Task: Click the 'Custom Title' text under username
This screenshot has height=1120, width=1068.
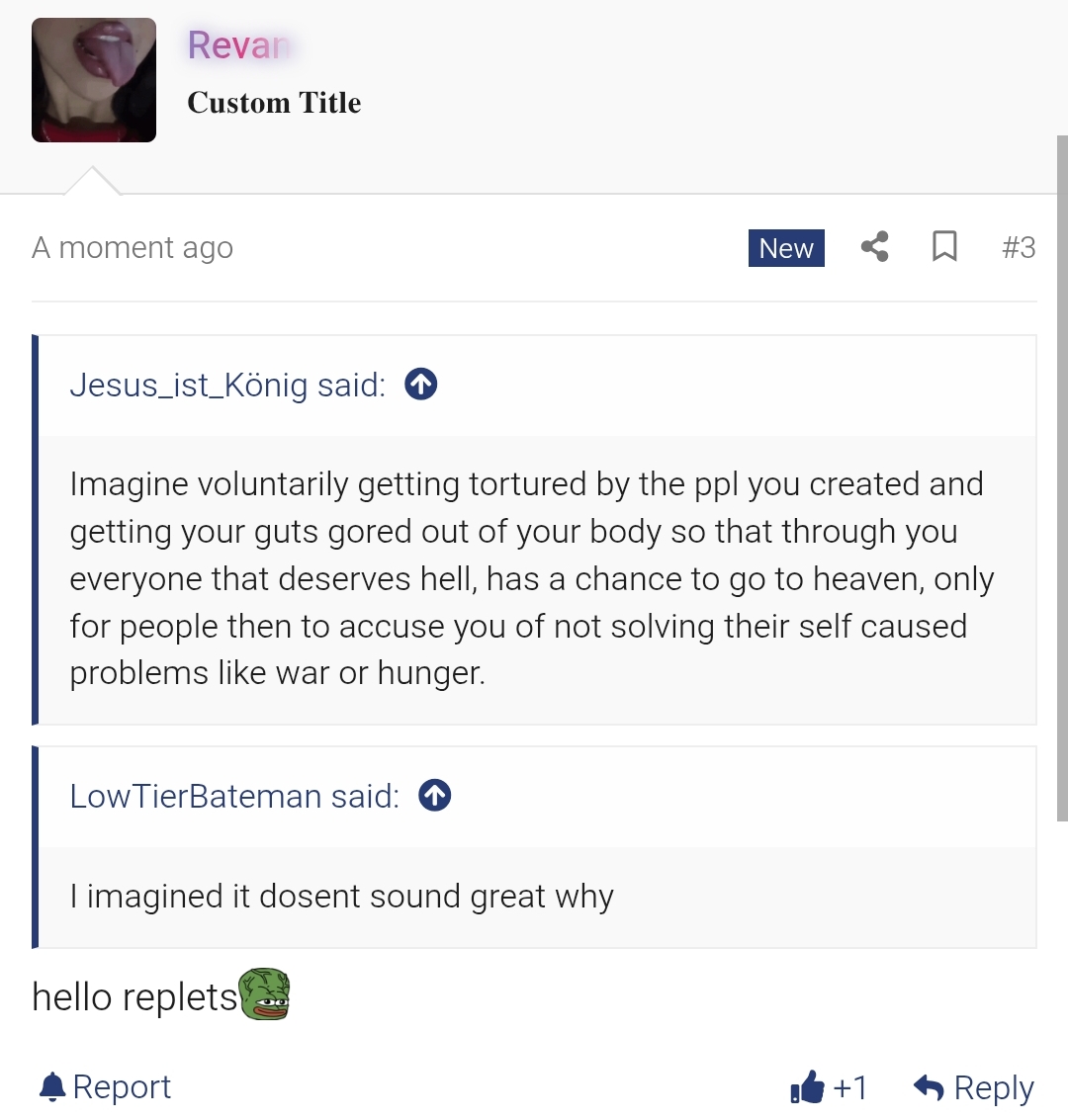Action: coord(274,102)
